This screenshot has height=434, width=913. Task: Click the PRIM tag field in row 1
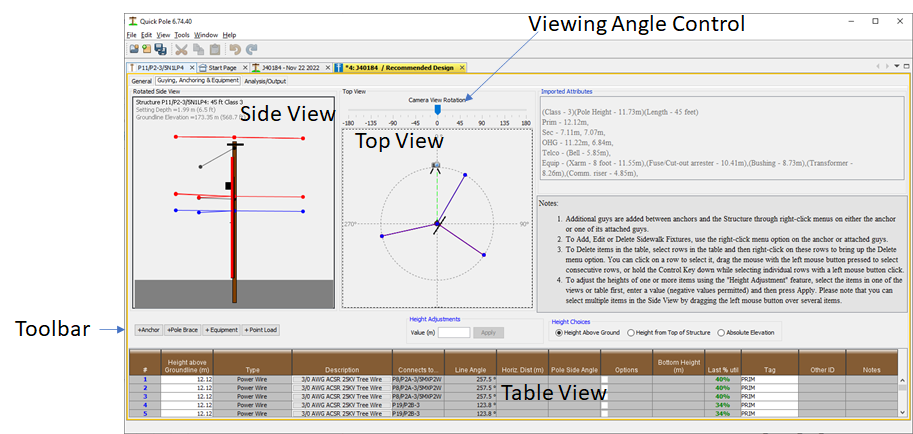point(769,379)
